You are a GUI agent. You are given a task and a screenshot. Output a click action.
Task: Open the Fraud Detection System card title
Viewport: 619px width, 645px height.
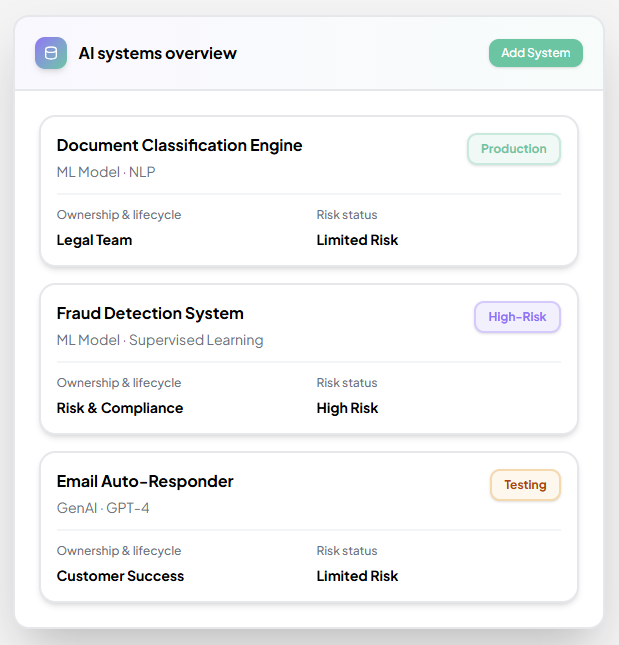point(150,313)
